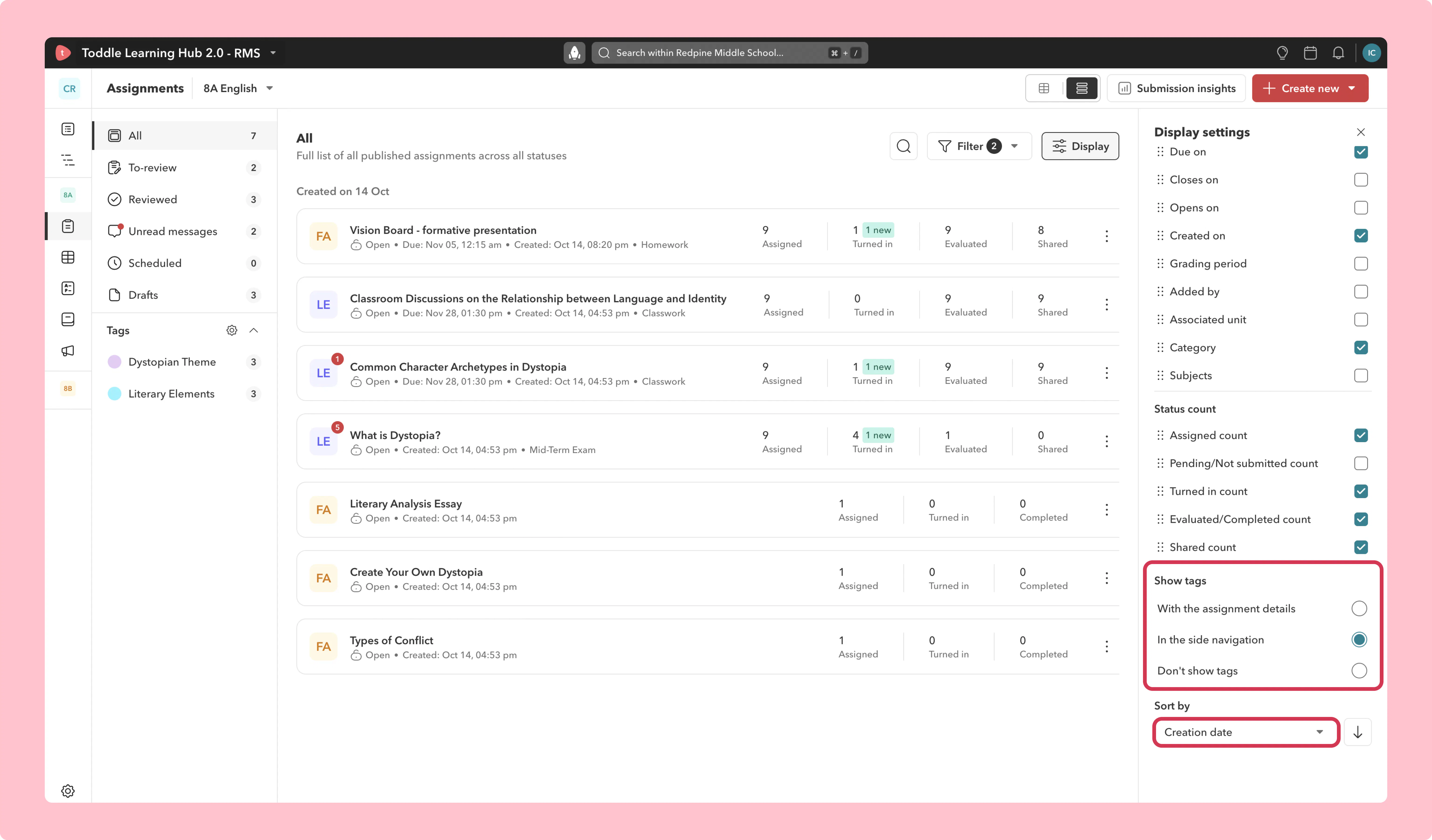Open the calendar icon in top bar

coord(1310,53)
